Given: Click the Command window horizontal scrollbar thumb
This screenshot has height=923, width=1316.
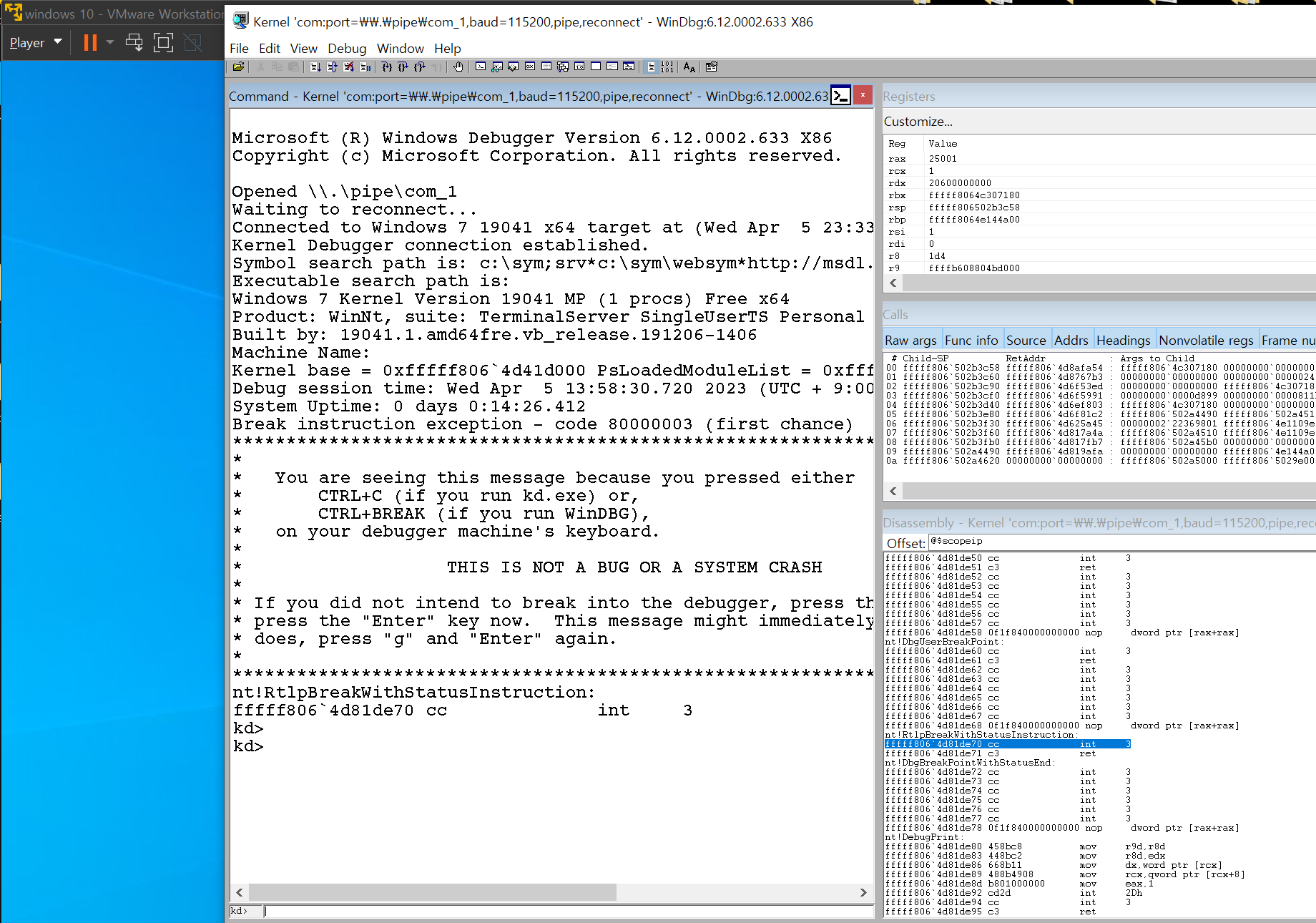Looking at the screenshot, I should click(x=433, y=892).
